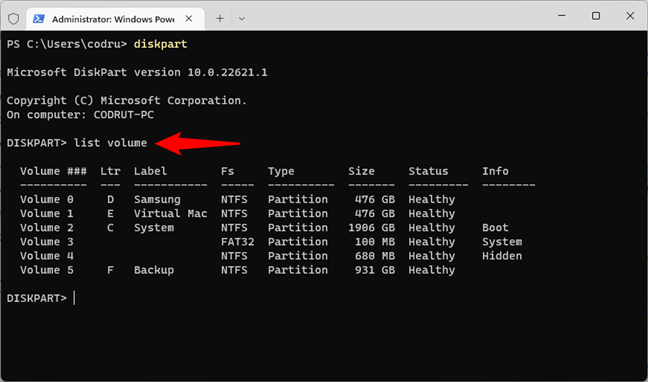Viewport: 648px width, 382px height.
Task: Click the 'Hidden' info value
Action: (x=502, y=255)
